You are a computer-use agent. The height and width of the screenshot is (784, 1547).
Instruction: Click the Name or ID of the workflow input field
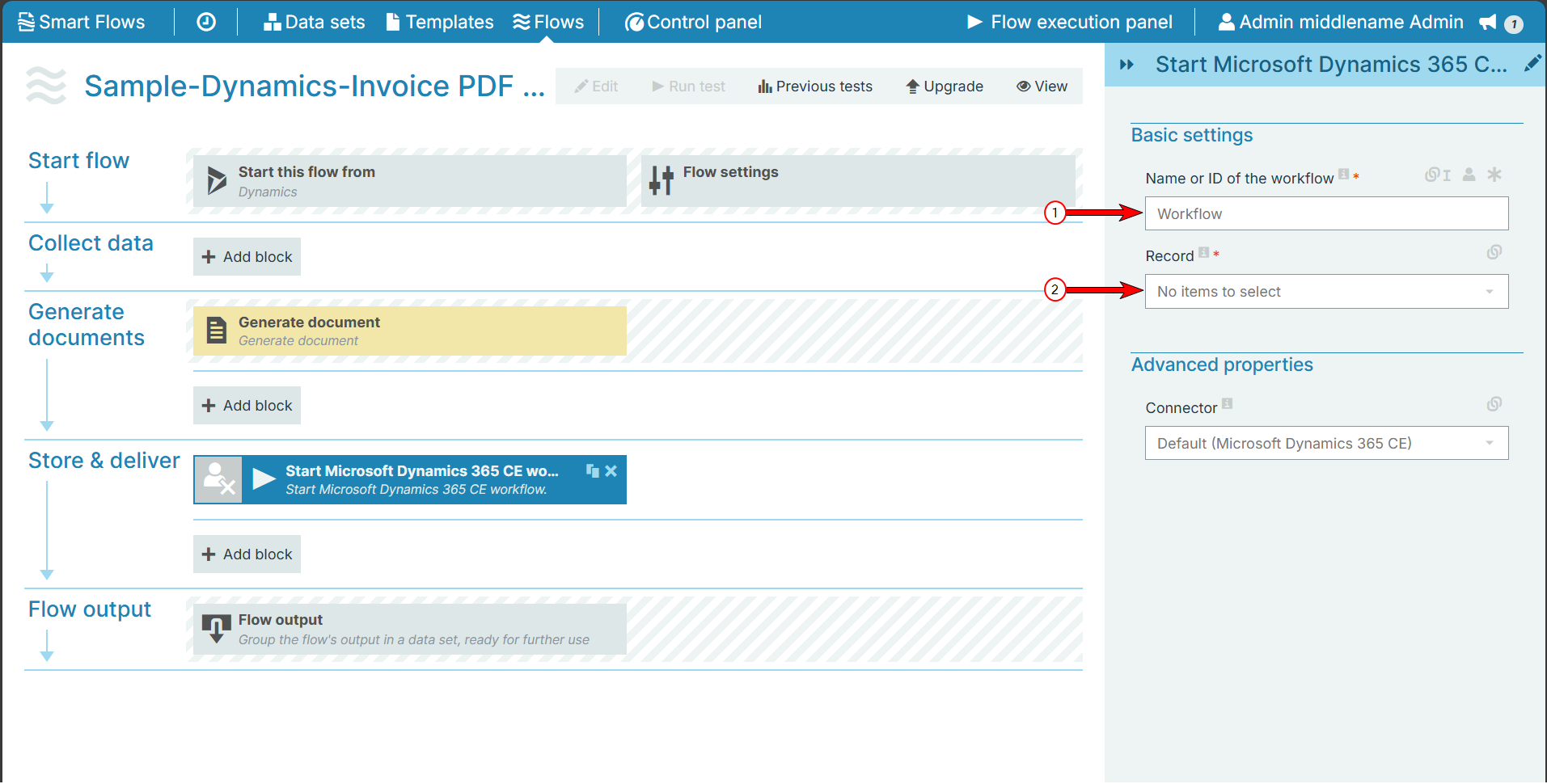tap(1326, 213)
